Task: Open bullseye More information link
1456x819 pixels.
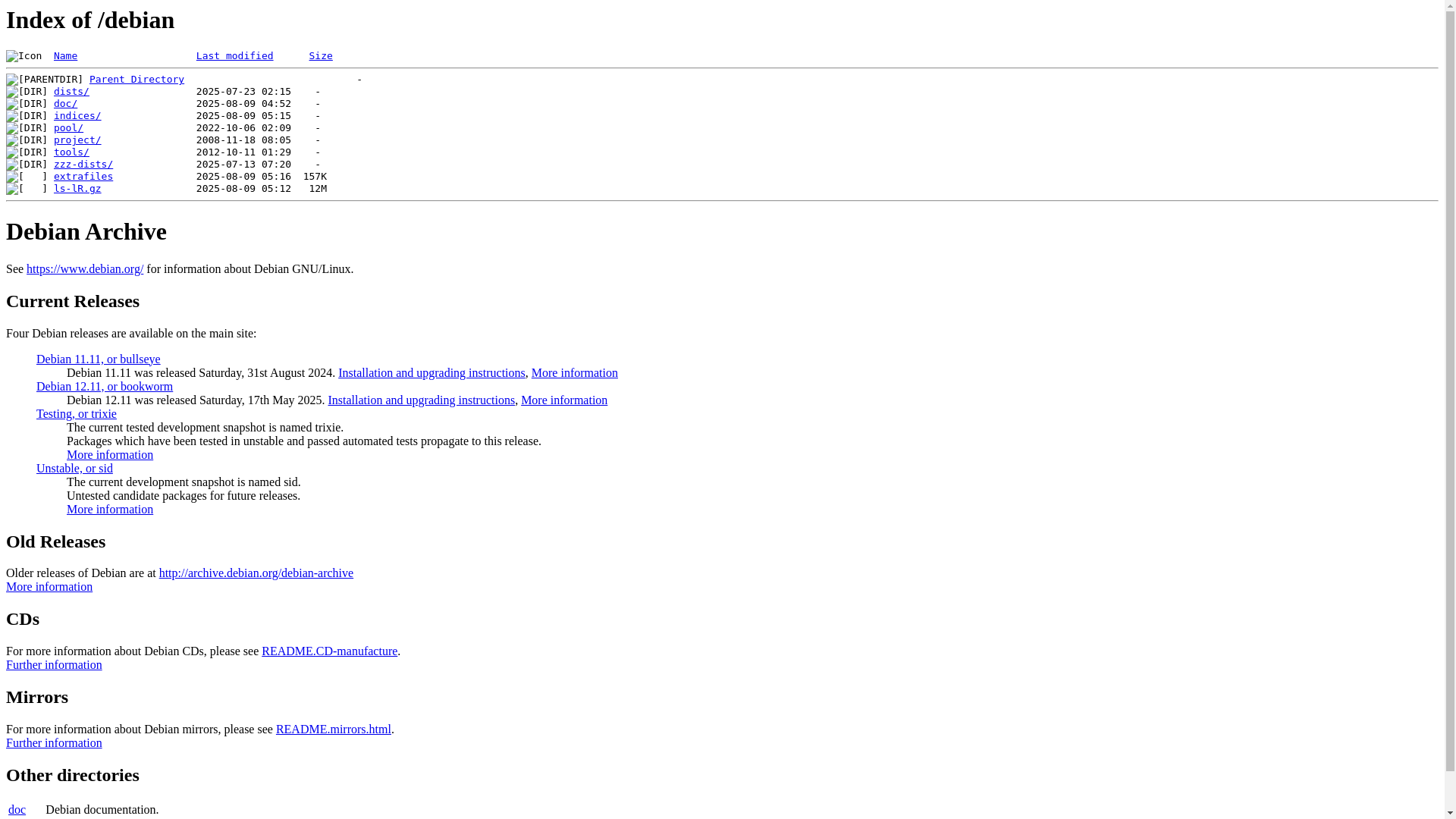Action: pyautogui.click(x=575, y=373)
